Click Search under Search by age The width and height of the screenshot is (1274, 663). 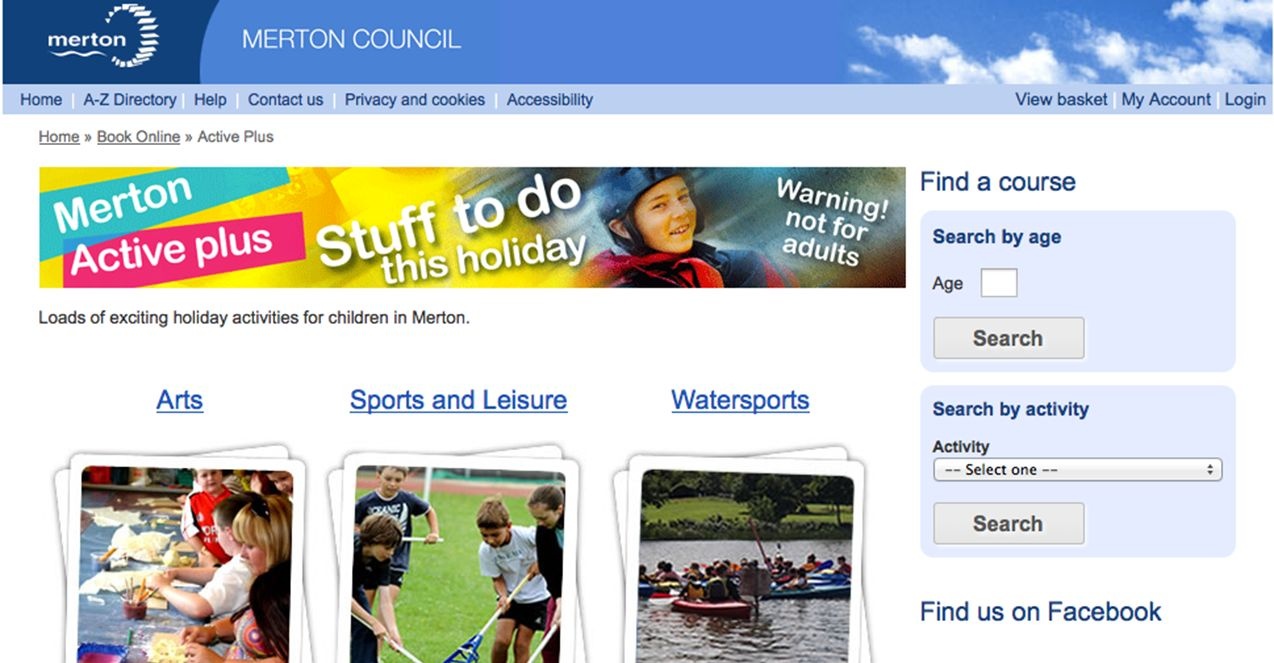tap(1008, 338)
